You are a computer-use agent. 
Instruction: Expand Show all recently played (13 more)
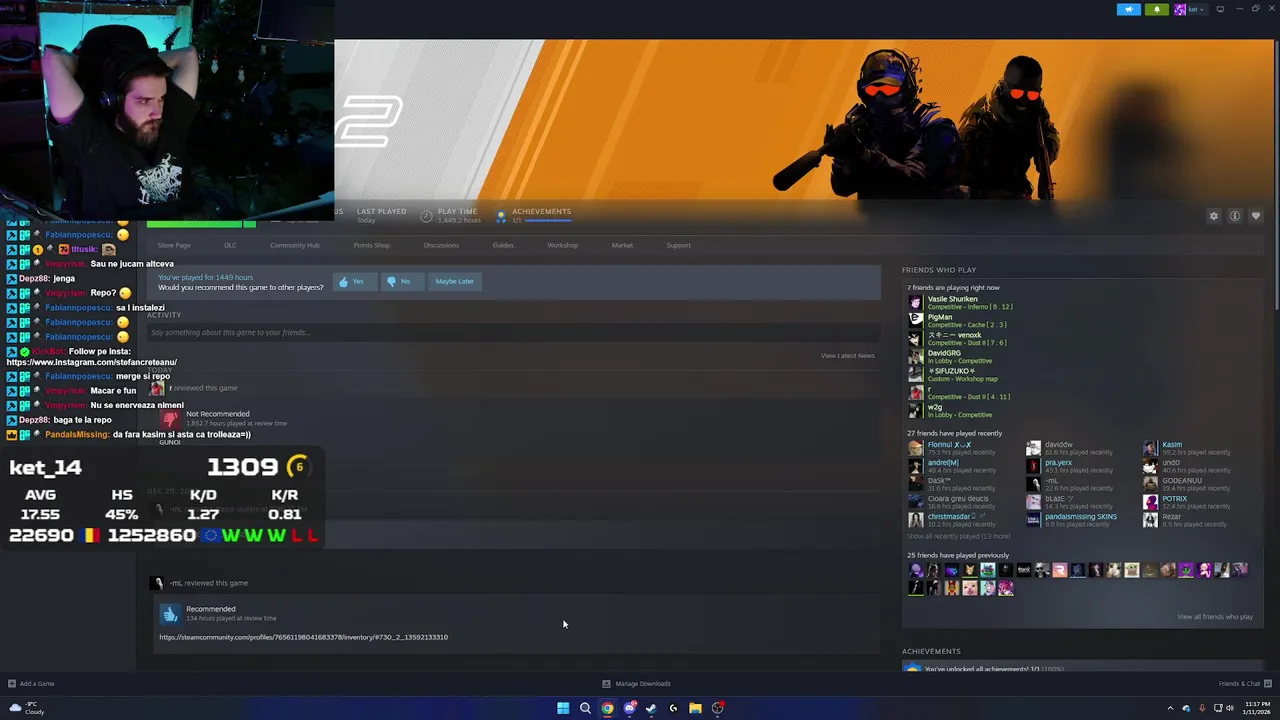[x=958, y=536]
